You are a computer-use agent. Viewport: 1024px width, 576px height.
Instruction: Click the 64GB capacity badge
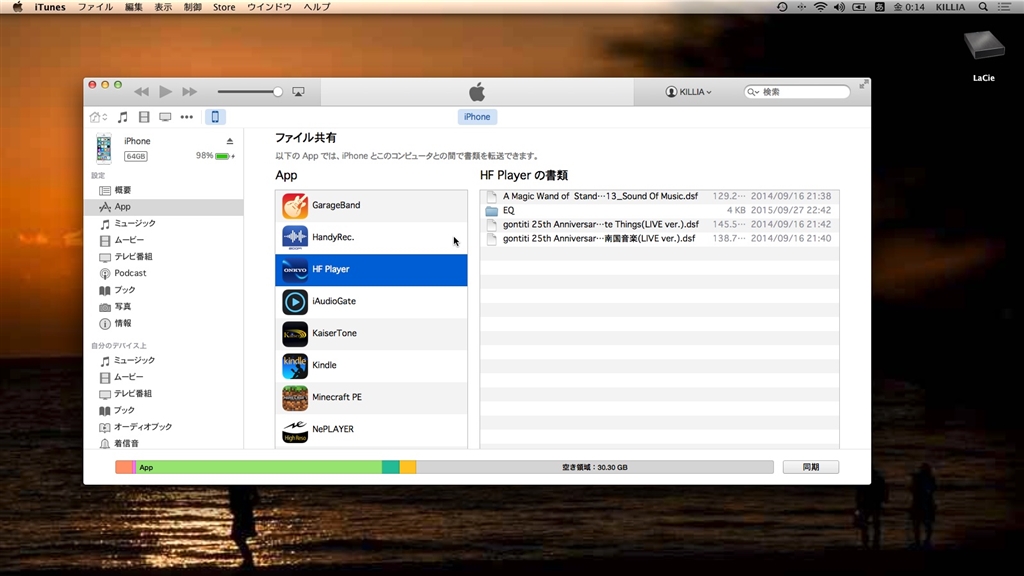coord(136,156)
